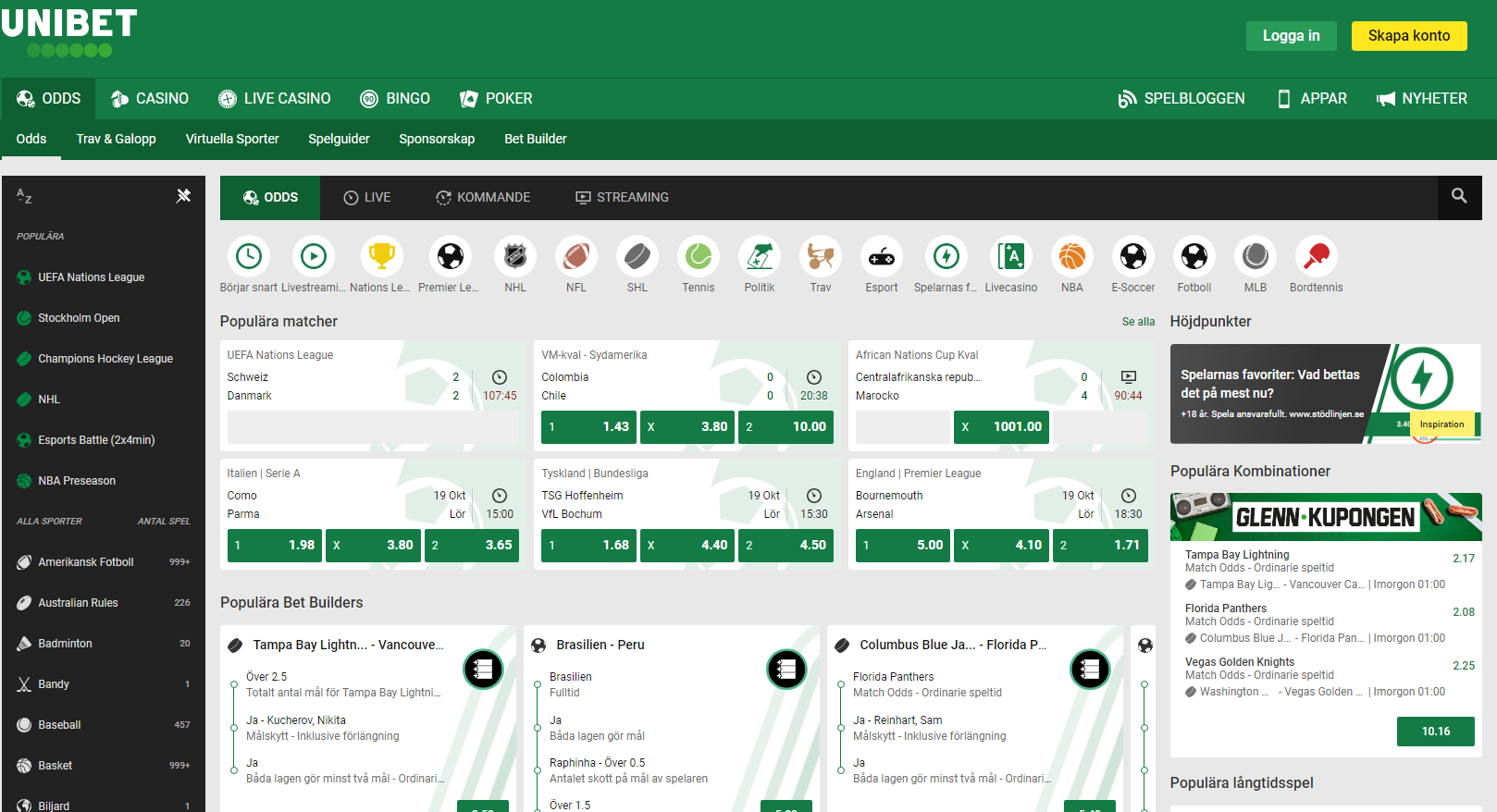Click the Logga in button

coord(1292,36)
